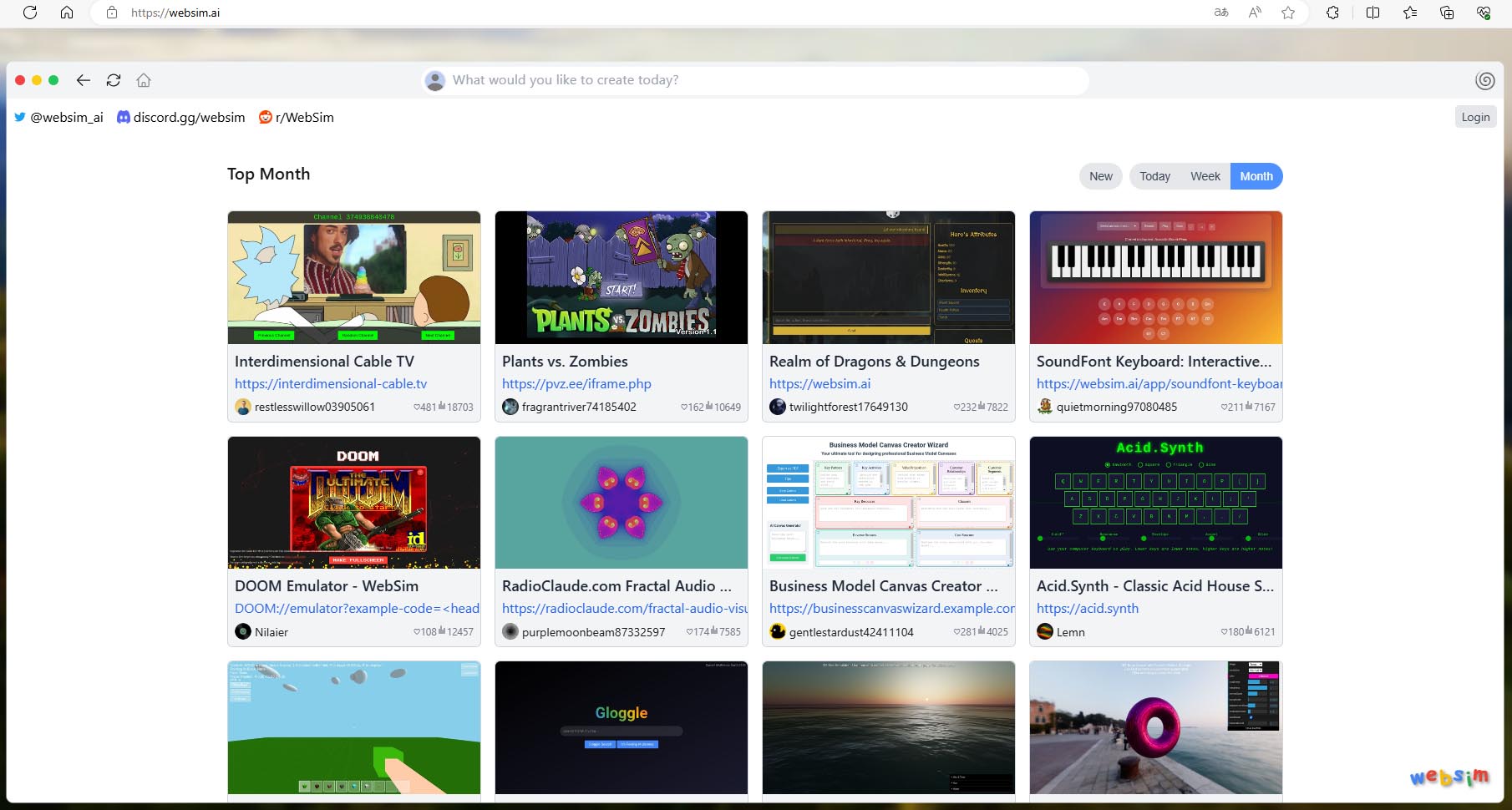Image resolution: width=1512 pixels, height=810 pixels.
Task: Click Lemn's avatar icon
Action: (x=1045, y=631)
